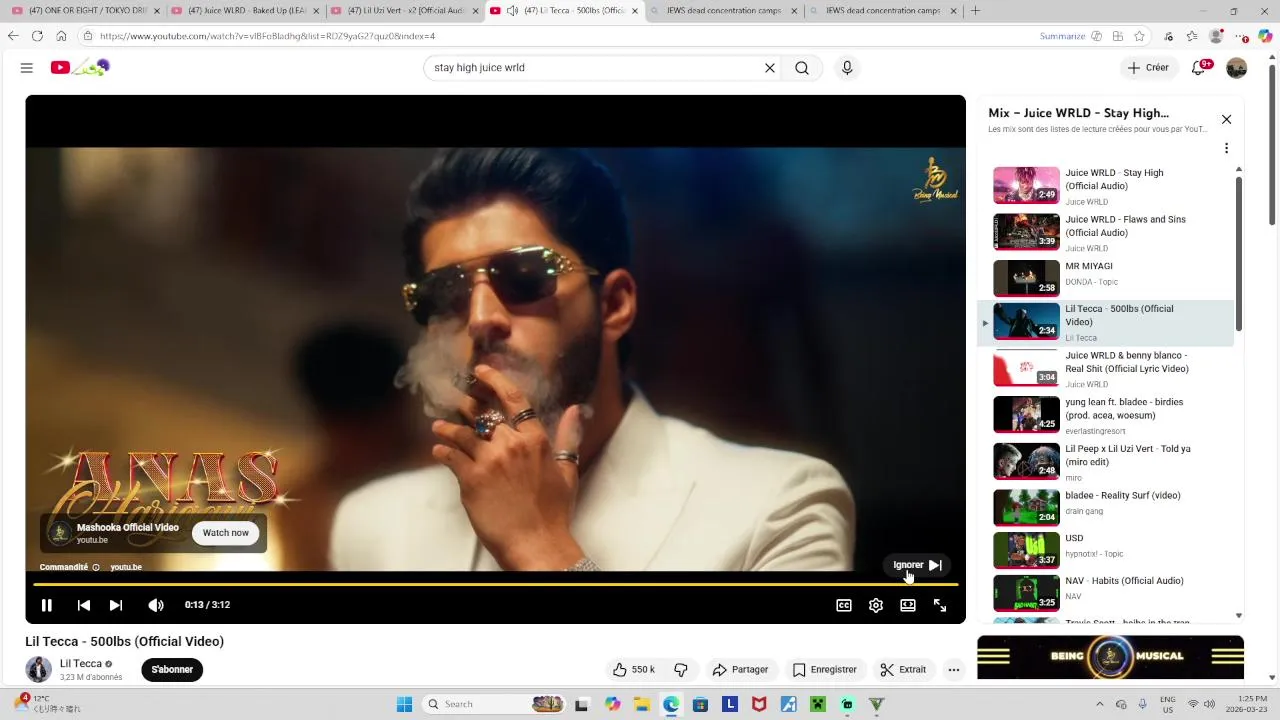Screen dimensions: 1280x720
Task: Open the Mix playlist three-dot options
Action: (x=1226, y=148)
